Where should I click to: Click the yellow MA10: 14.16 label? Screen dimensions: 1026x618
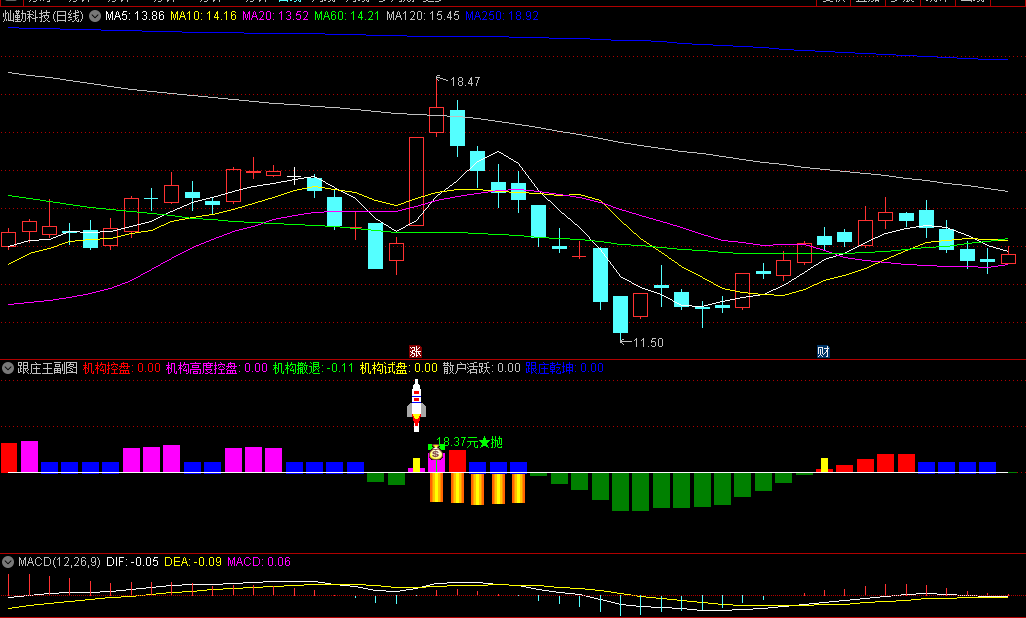(203, 16)
